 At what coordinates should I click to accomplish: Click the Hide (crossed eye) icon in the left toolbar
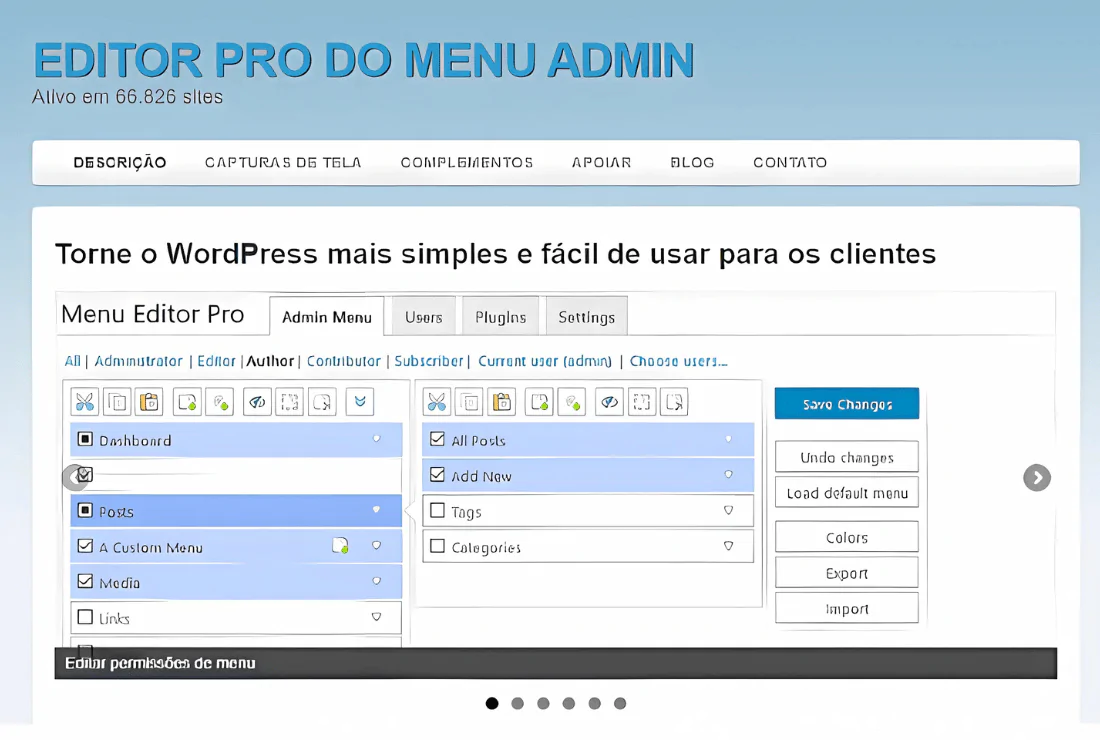[257, 402]
